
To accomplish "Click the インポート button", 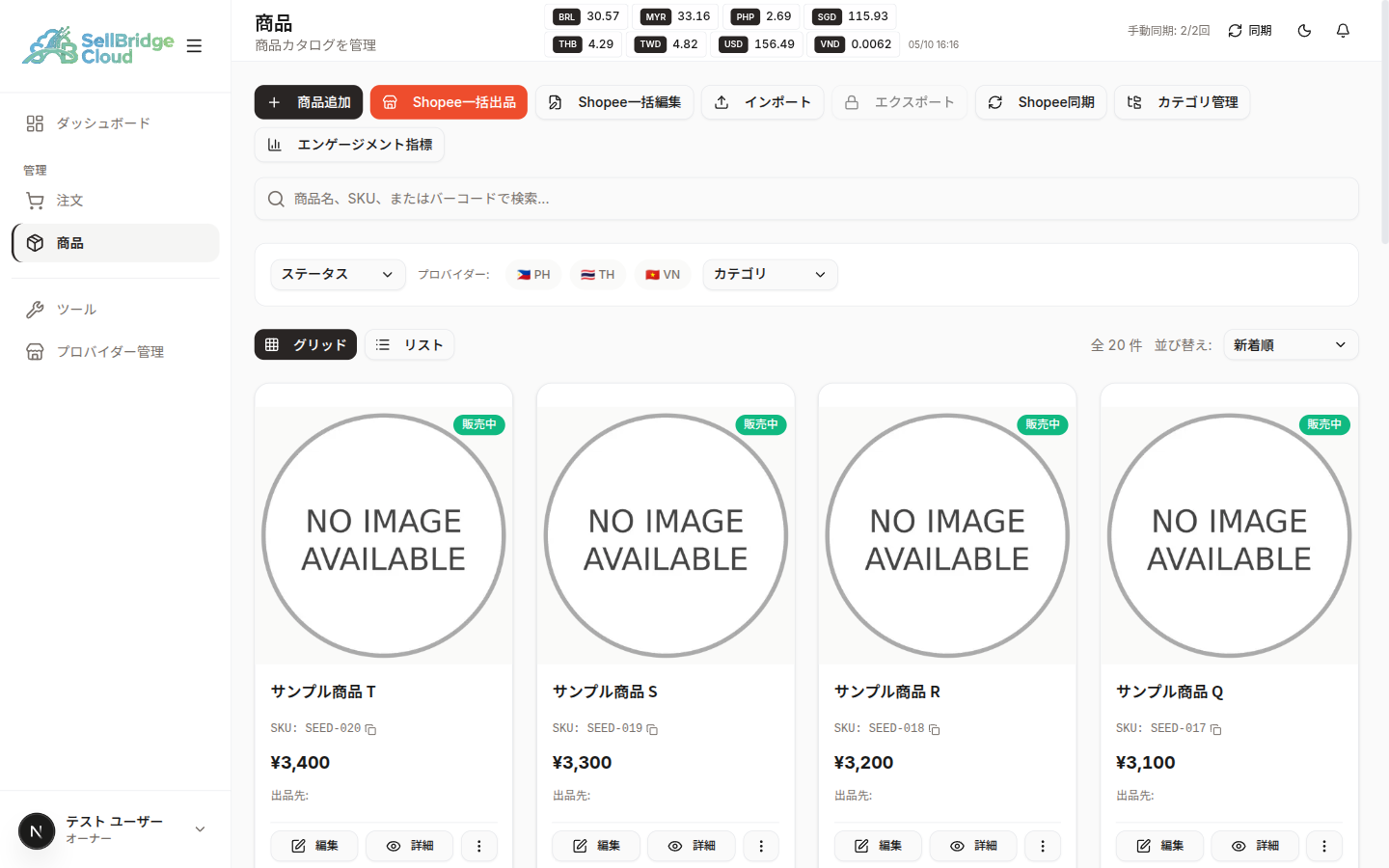I will click(x=762, y=102).
